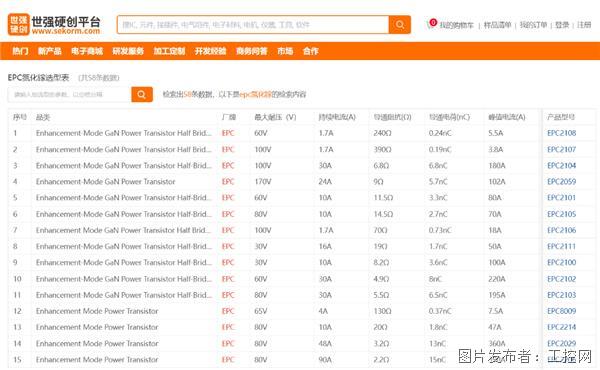Click the highlighted epc氮化镓 search keyword

pos(255,95)
